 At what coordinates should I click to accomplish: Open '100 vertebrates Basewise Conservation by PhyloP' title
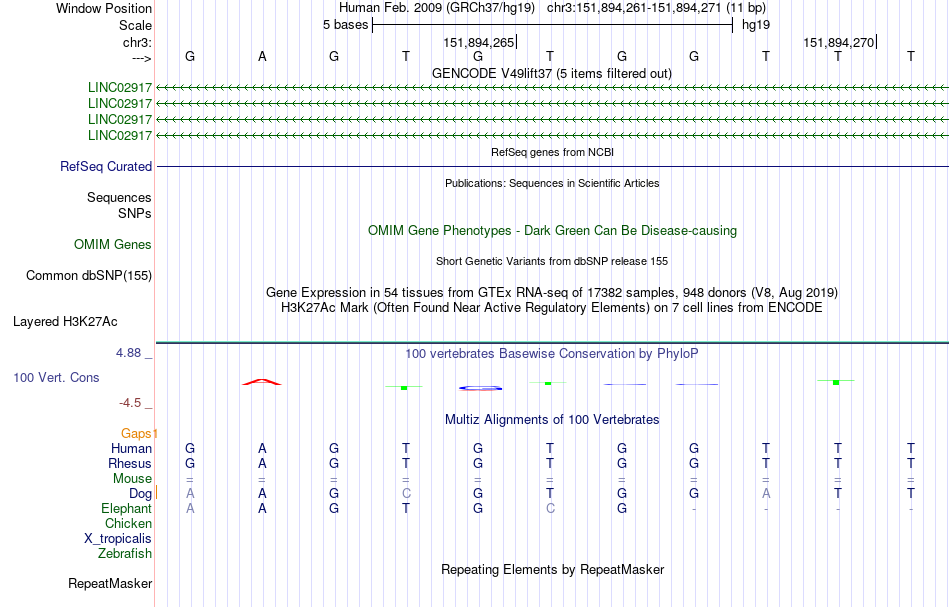click(x=552, y=353)
